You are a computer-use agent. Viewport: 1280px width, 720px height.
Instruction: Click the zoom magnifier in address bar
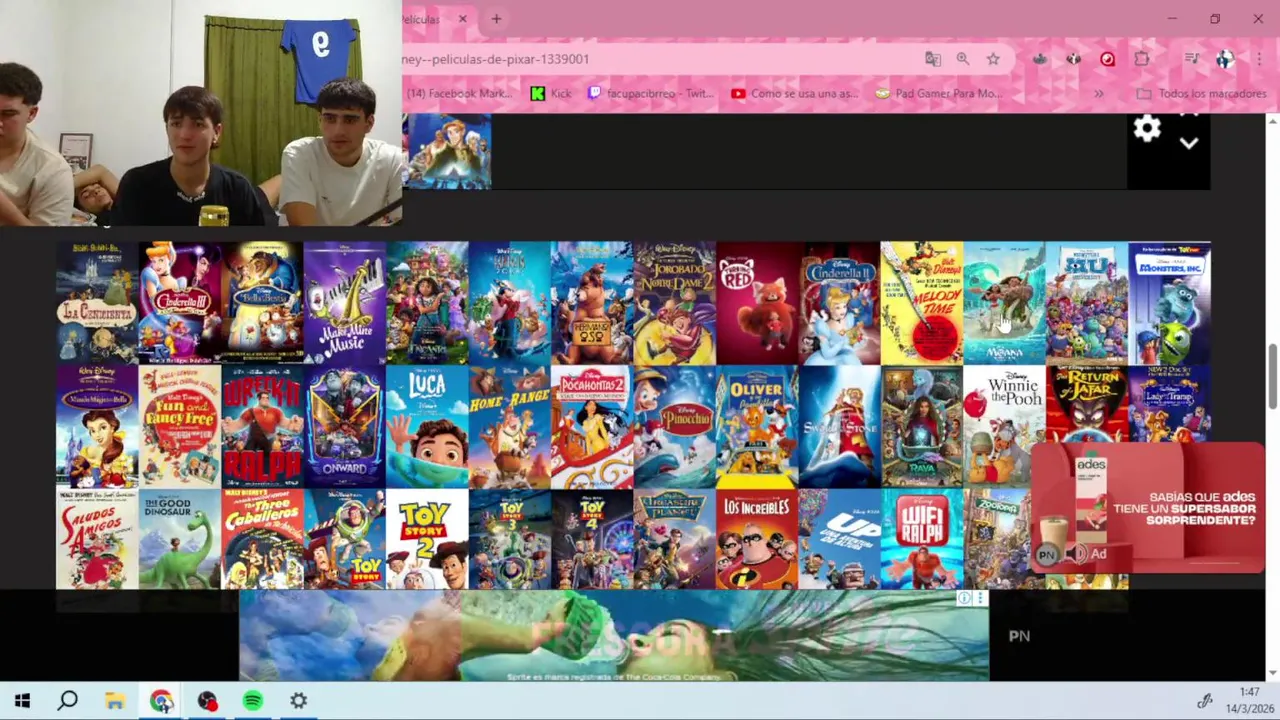tap(963, 59)
